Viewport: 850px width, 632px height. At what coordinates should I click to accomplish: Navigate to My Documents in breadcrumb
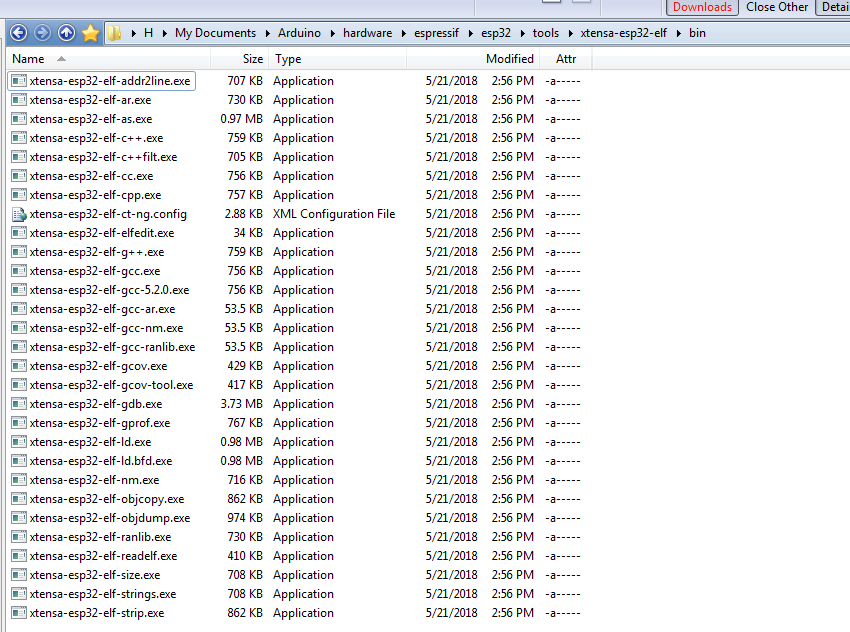pos(215,33)
